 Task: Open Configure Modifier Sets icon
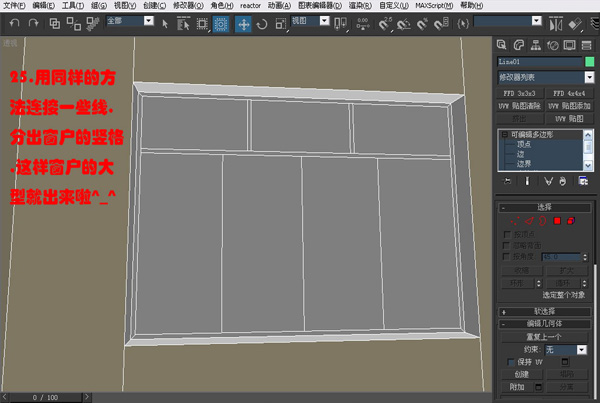583,181
